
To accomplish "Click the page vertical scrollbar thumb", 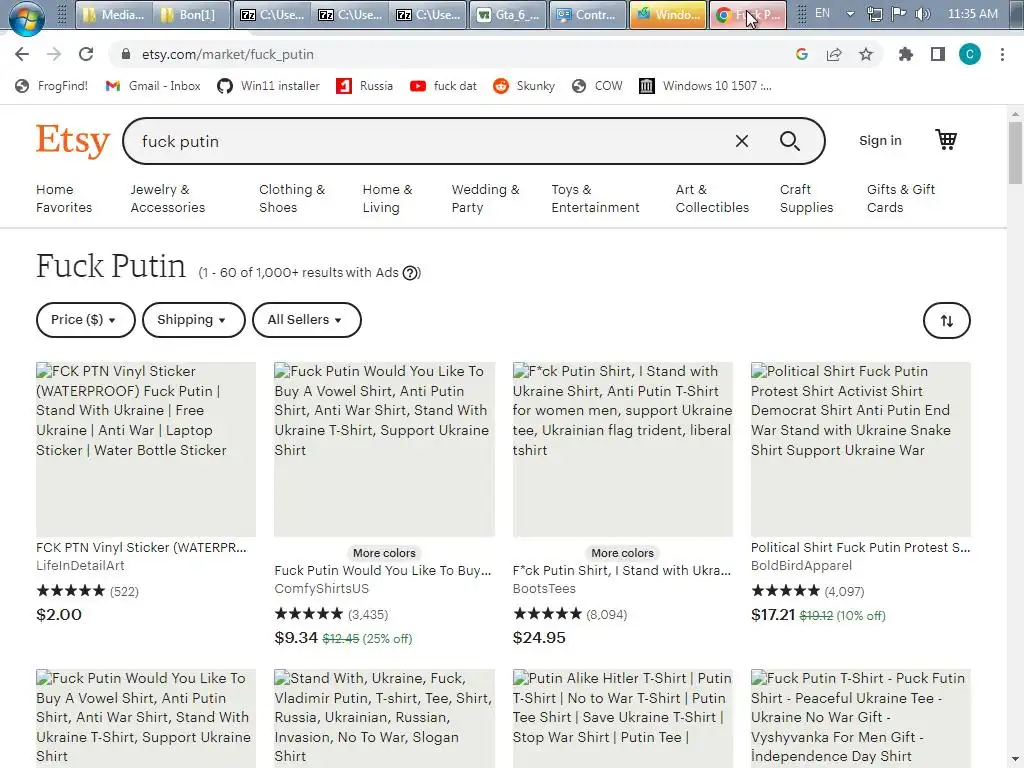I will pyautogui.click(x=1016, y=153).
